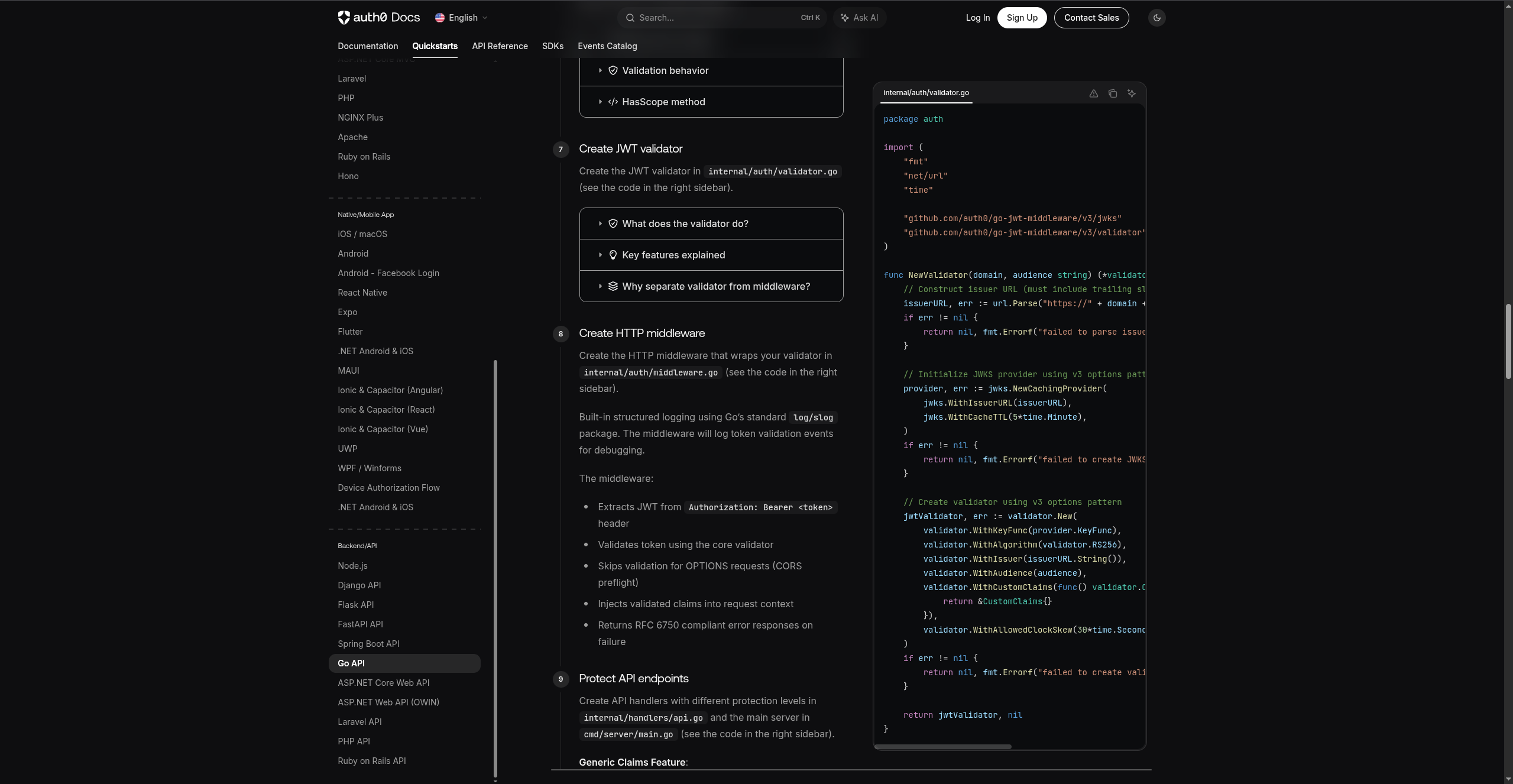Click the 'cmd/server/main.go' inline code

(x=628, y=734)
